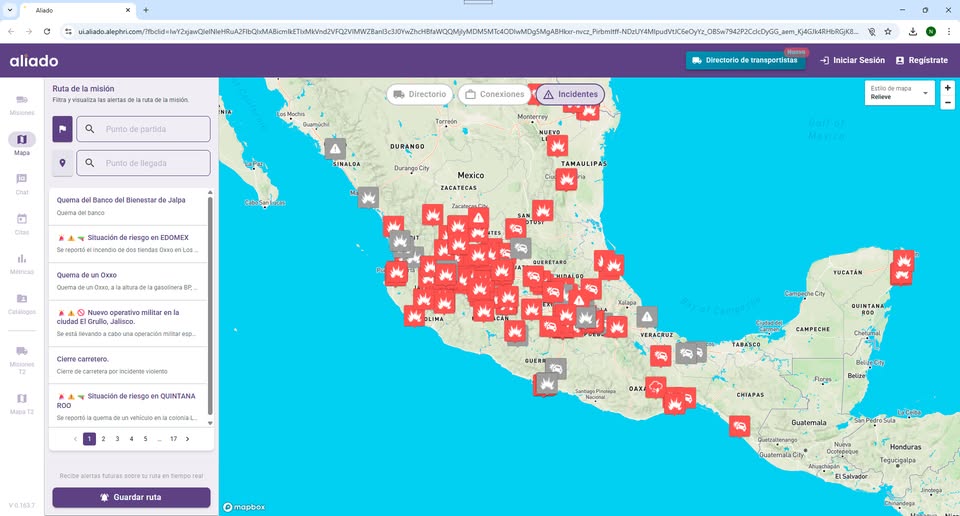Zoom out the map with minus
The height and width of the screenshot is (516, 960).
[948, 102]
